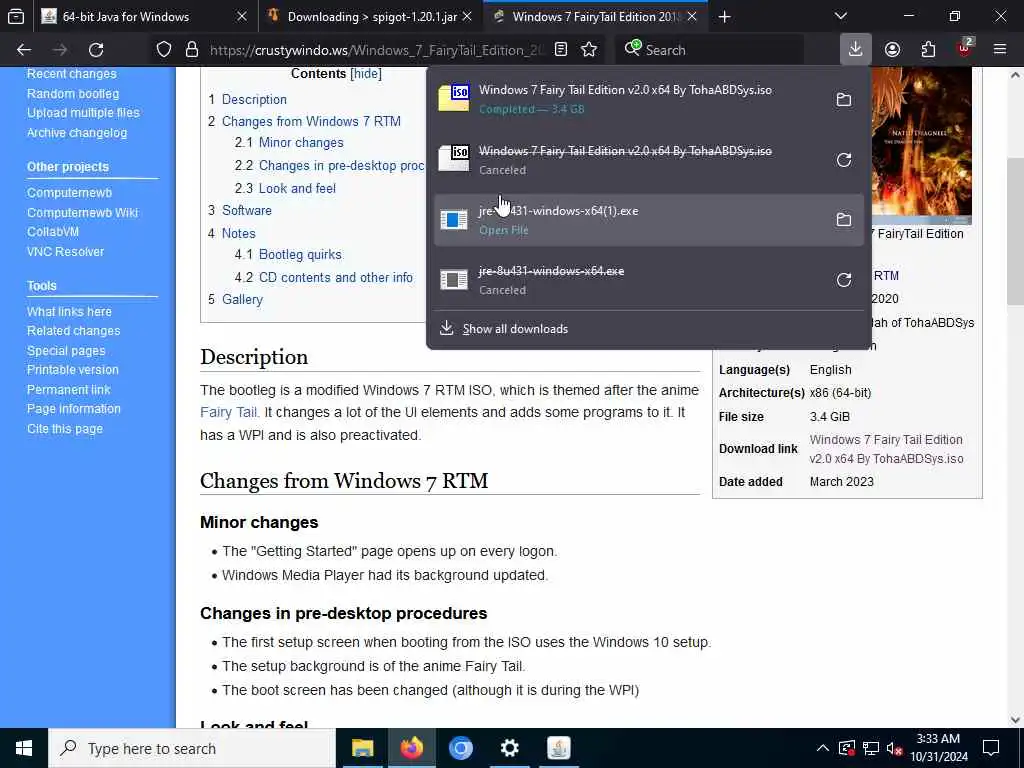
Task: Jump to 5 Gallery in Contents
Action: click(235, 300)
